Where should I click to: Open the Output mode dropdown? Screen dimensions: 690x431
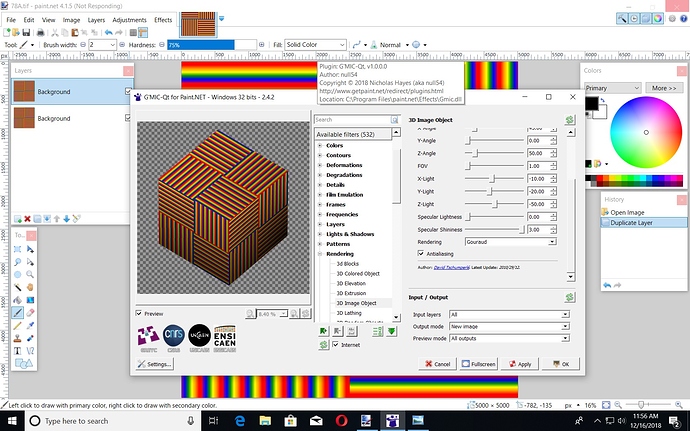pos(510,326)
